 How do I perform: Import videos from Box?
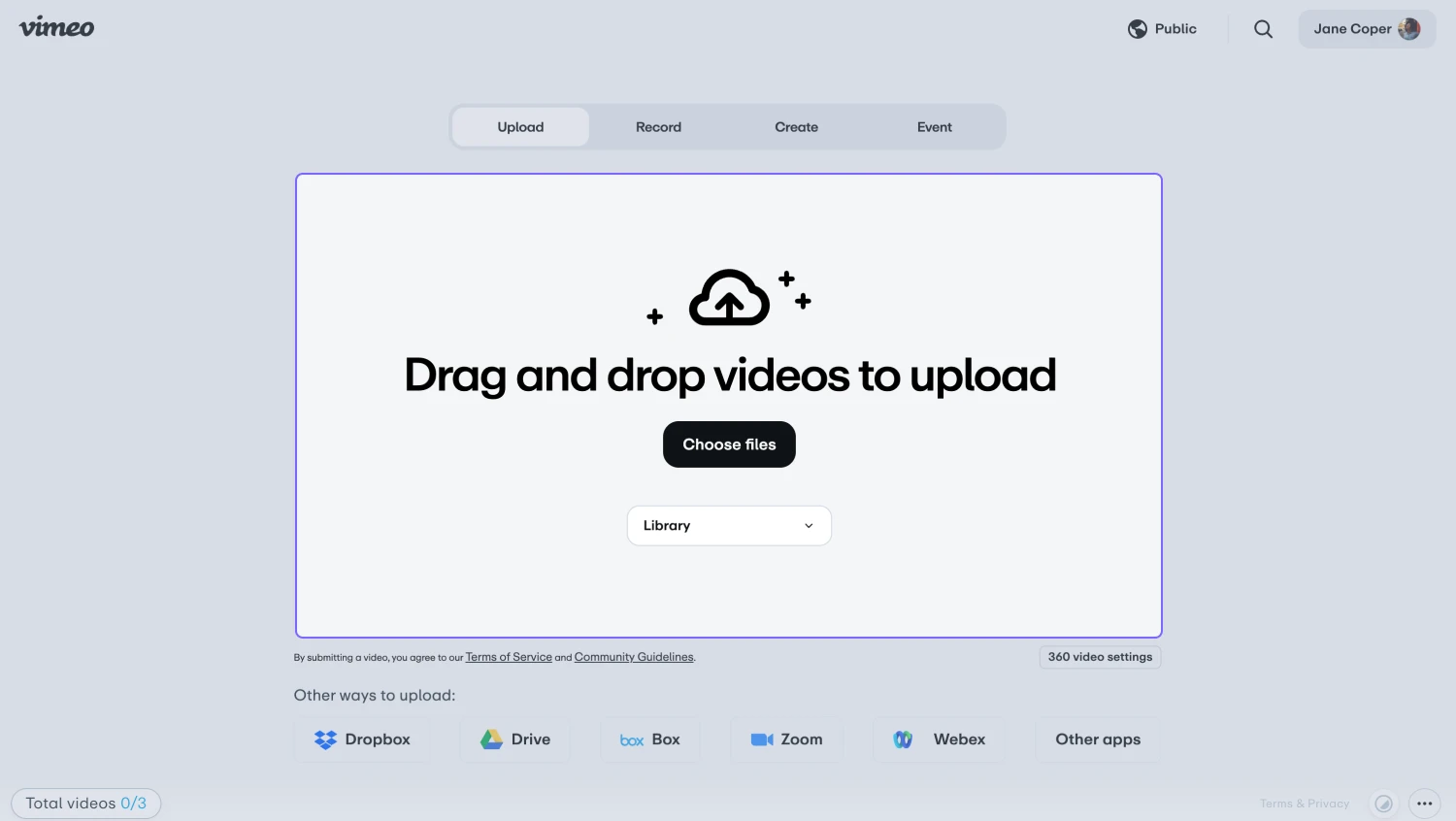[x=650, y=739]
